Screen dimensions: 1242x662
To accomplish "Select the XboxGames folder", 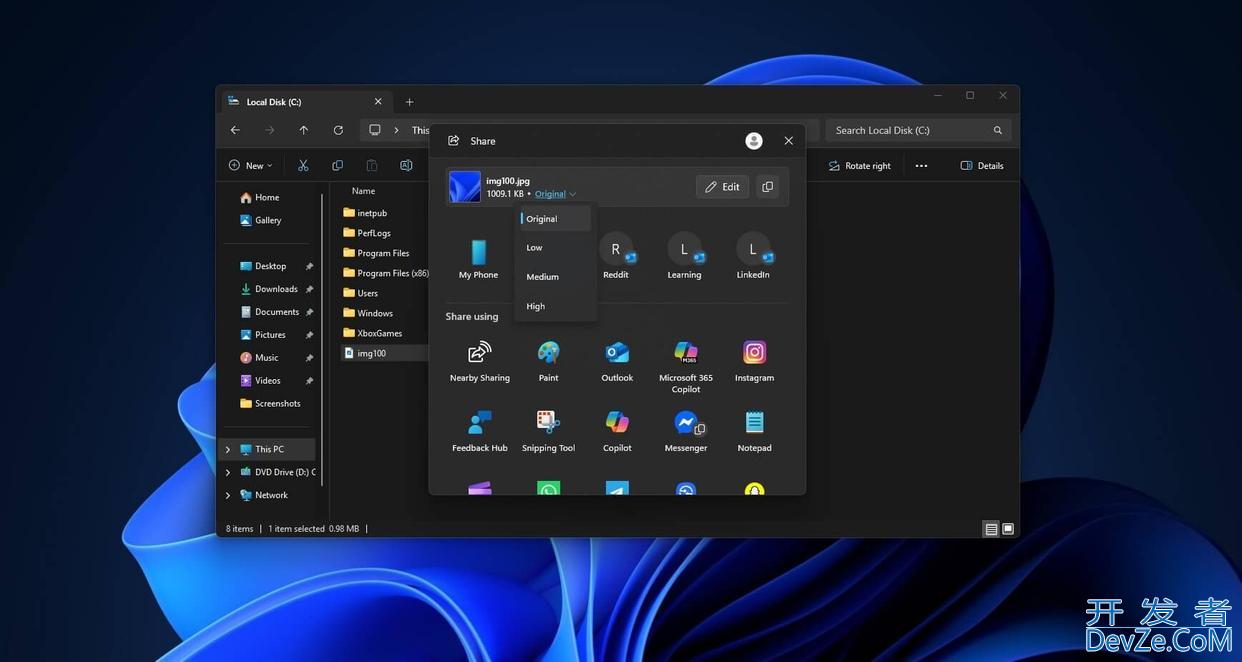I will [373, 334].
